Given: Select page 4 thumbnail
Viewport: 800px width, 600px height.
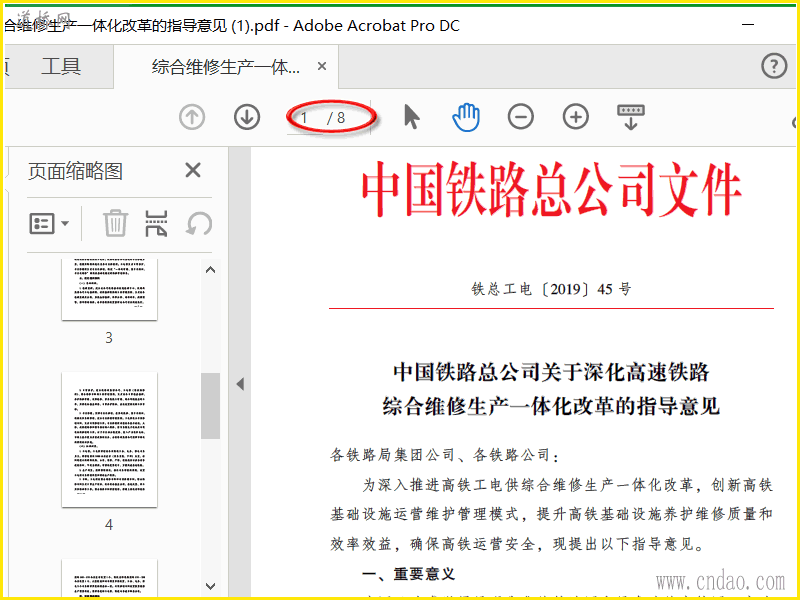Looking at the screenshot, I should (109, 440).
